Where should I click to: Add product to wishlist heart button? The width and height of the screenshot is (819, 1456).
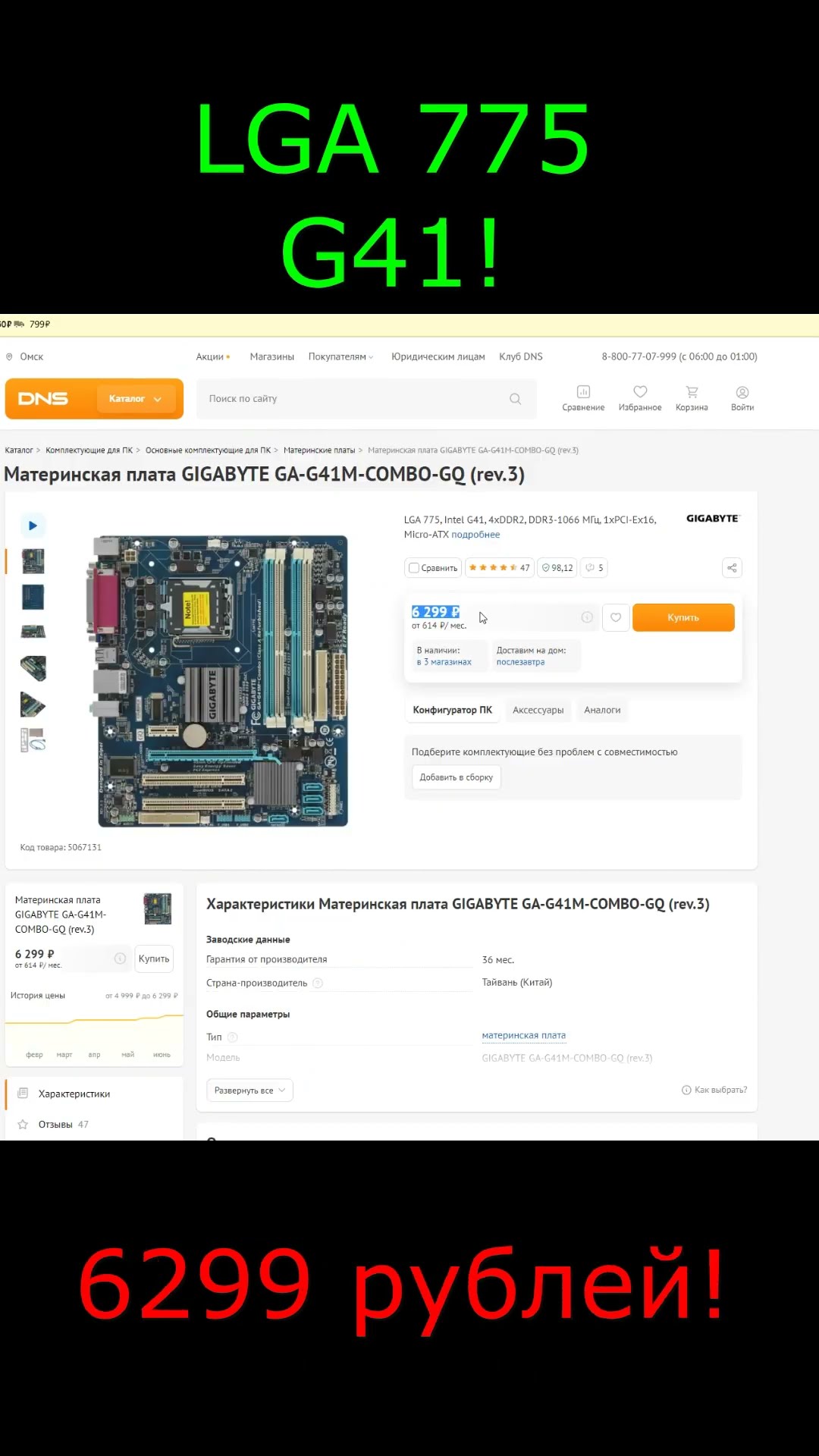coord(616,617)
